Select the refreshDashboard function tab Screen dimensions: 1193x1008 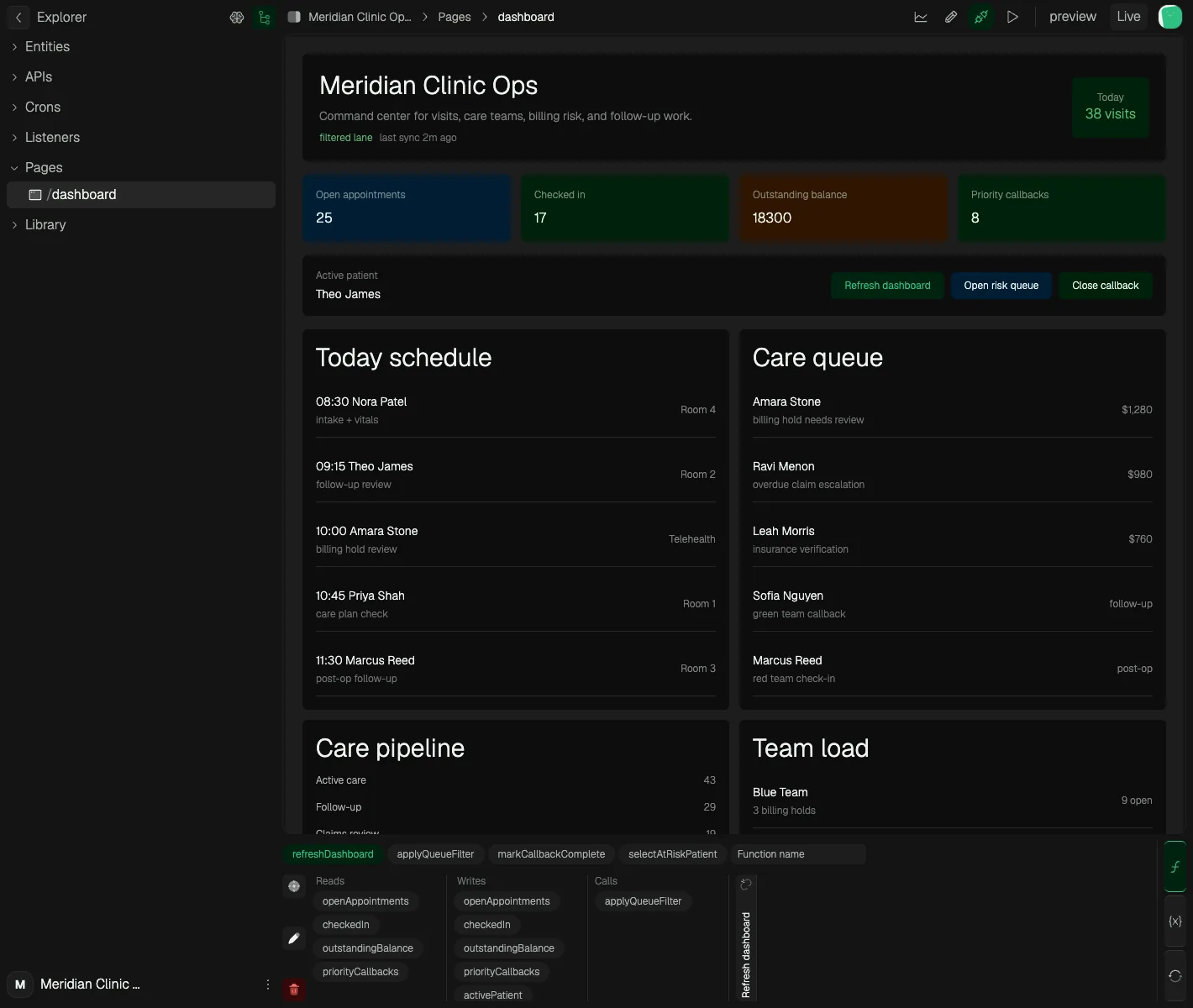333,854
